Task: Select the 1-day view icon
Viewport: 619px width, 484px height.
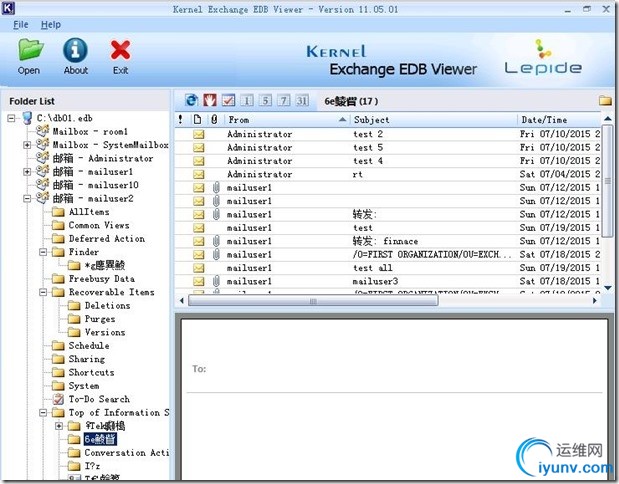Action: pyautogui.click(x=247, y=100)
